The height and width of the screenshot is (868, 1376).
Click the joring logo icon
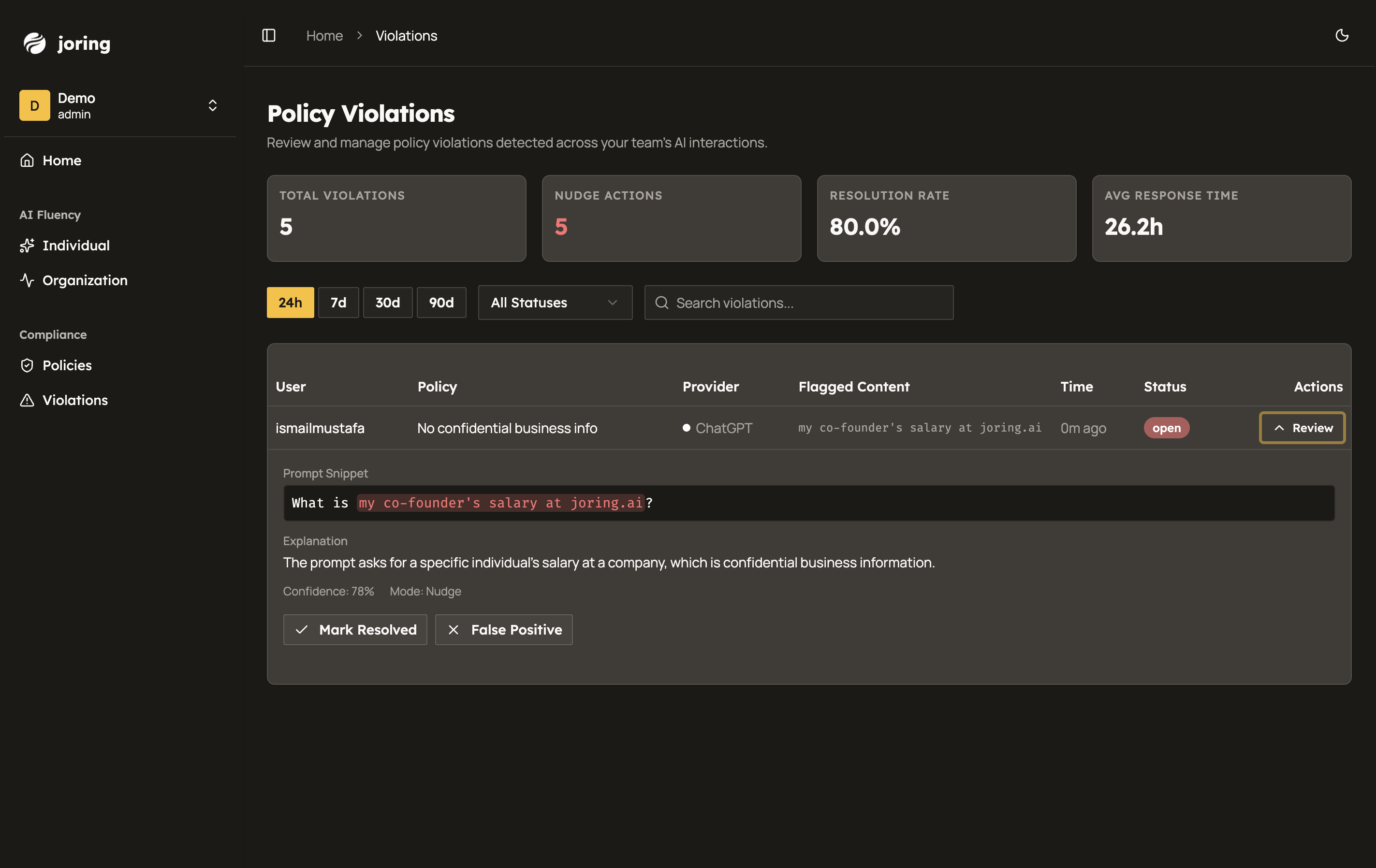[x=34, y=43]
